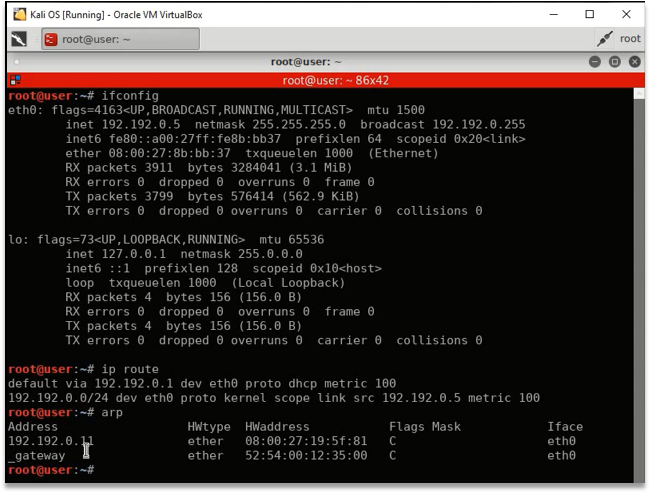Click the network plug icon near root
Viewport: 650px width, 492px height.
click(x=604, y=39)
